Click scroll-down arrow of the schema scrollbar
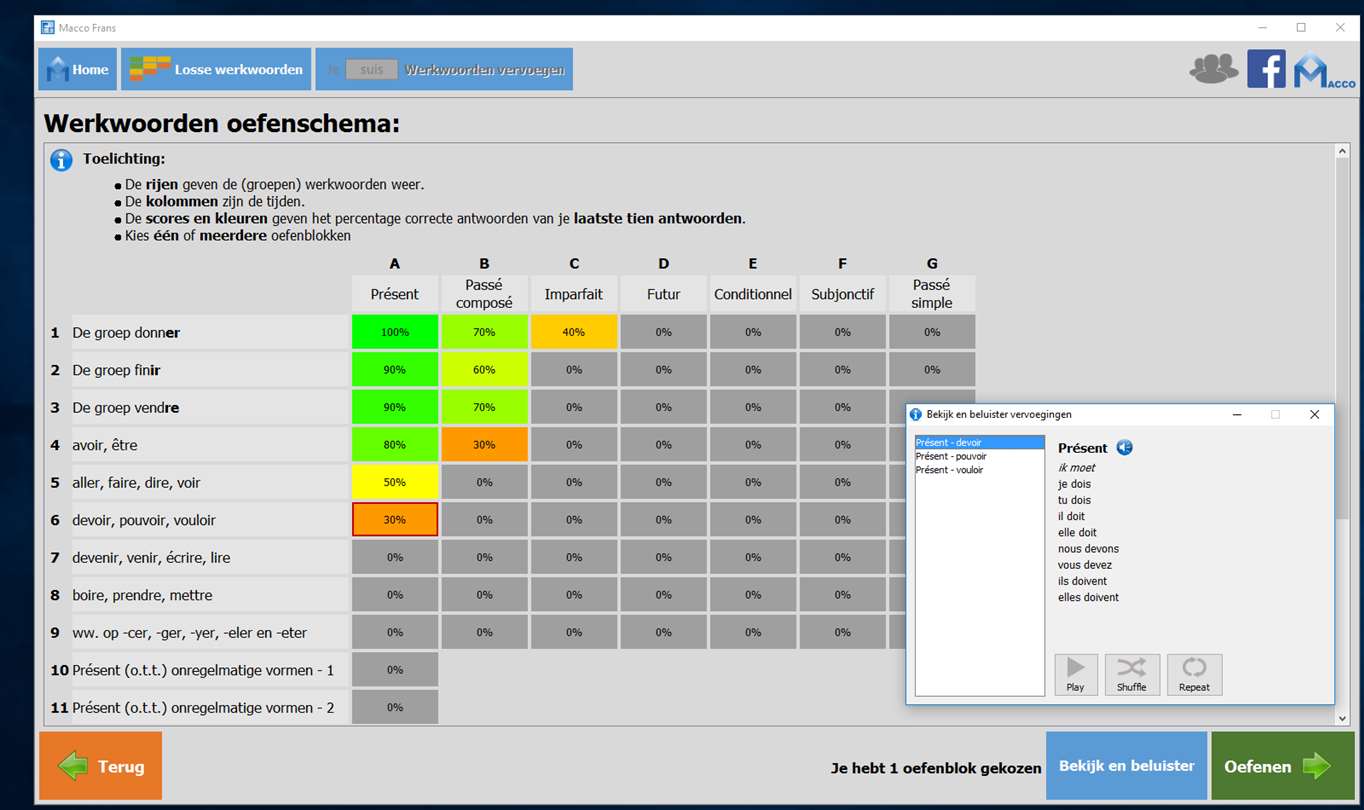Viewport: 1364px width, 810px height. pos(1342,717)
